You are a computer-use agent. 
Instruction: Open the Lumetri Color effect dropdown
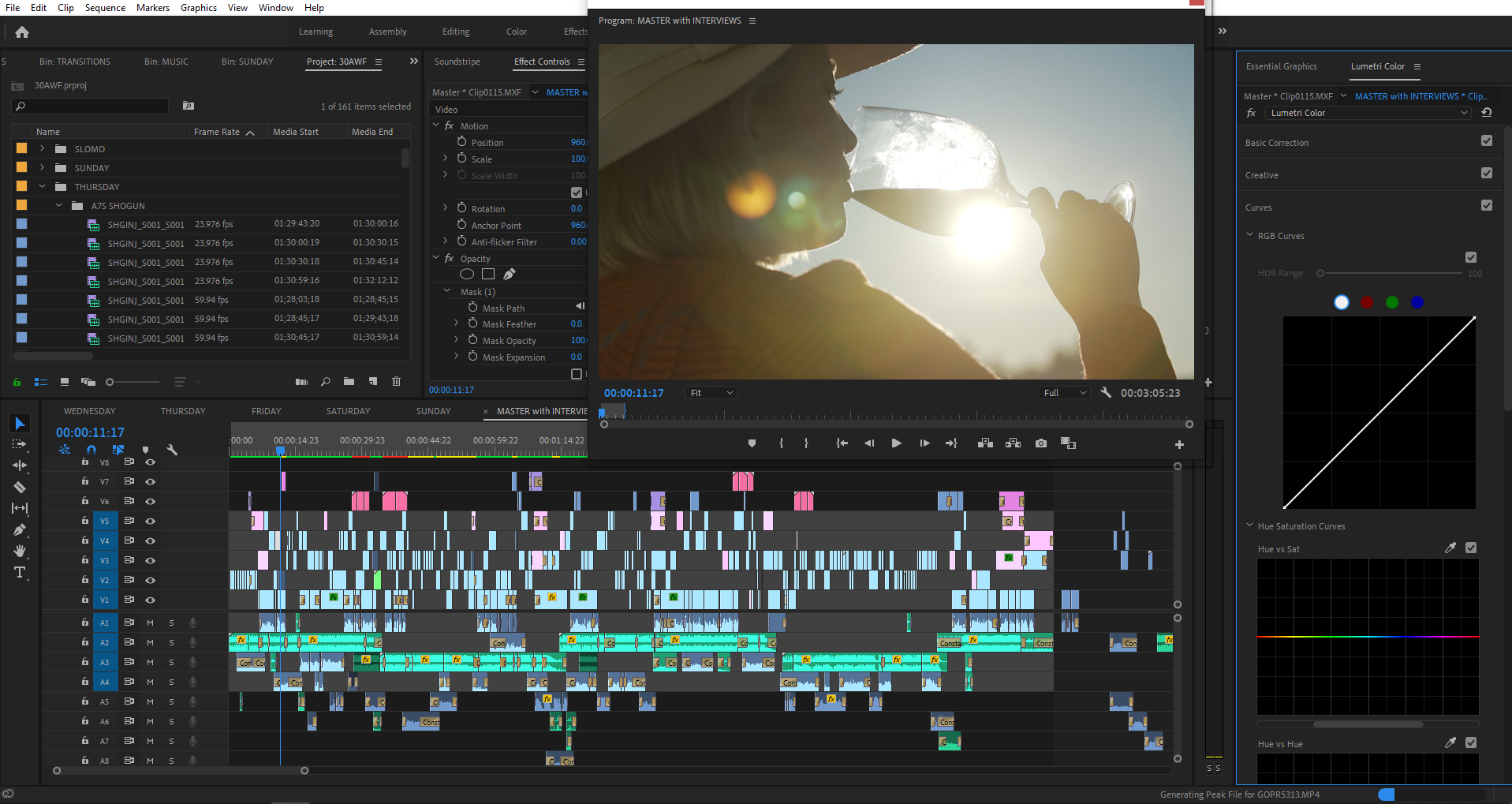1368,113
